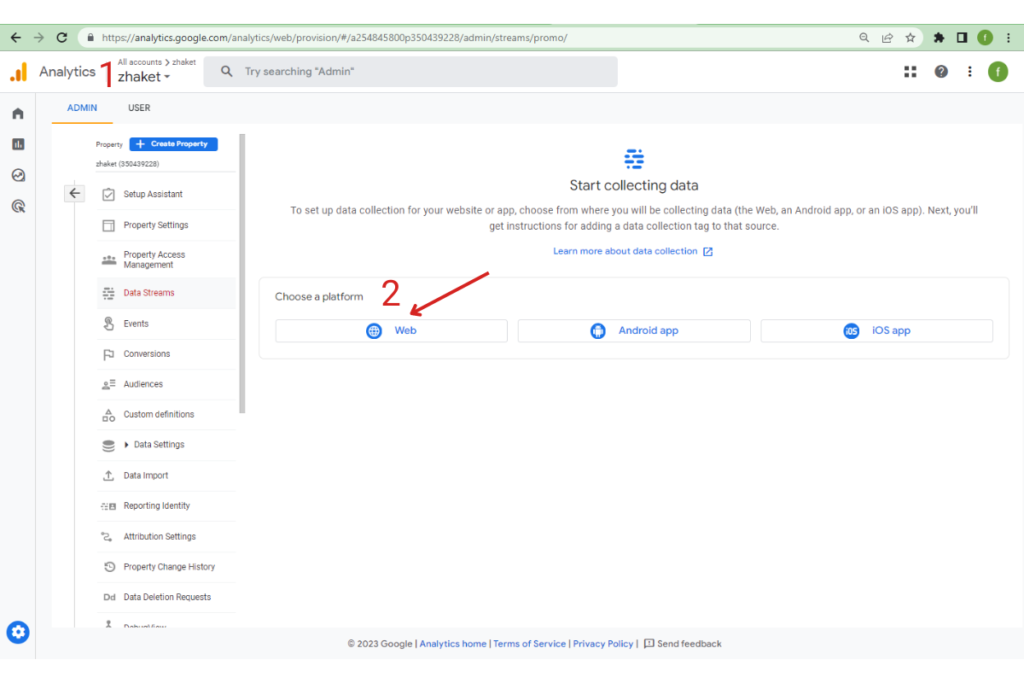Viewport: 1024px width, 683px height.
Task: Open Property Change History
Action: (x=166, y=567)
